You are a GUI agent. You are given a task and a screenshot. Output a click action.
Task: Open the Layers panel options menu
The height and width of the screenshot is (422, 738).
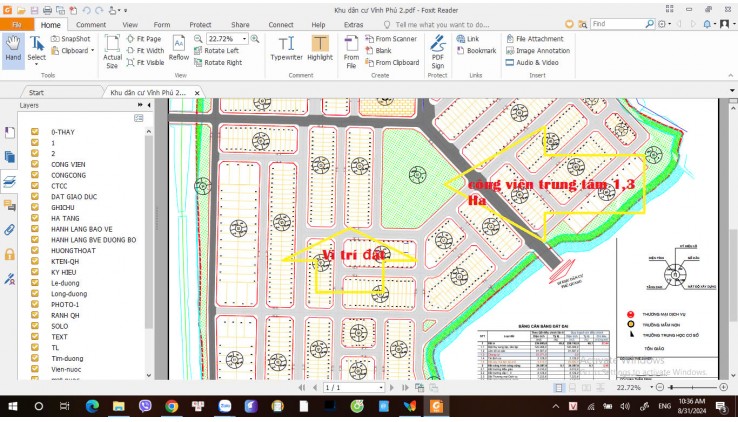(x=138, y=118)
